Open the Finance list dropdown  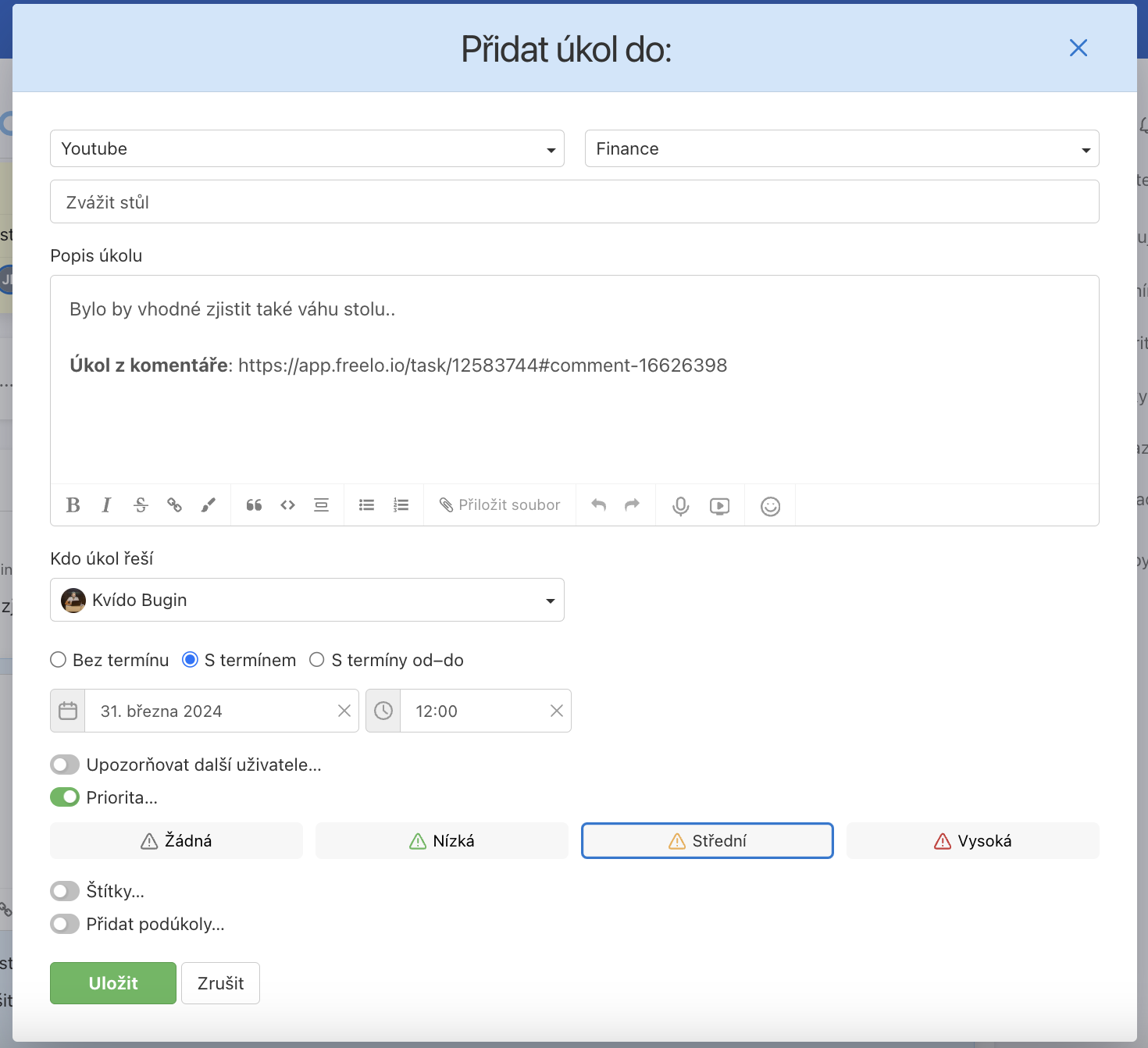pos(842,148)
